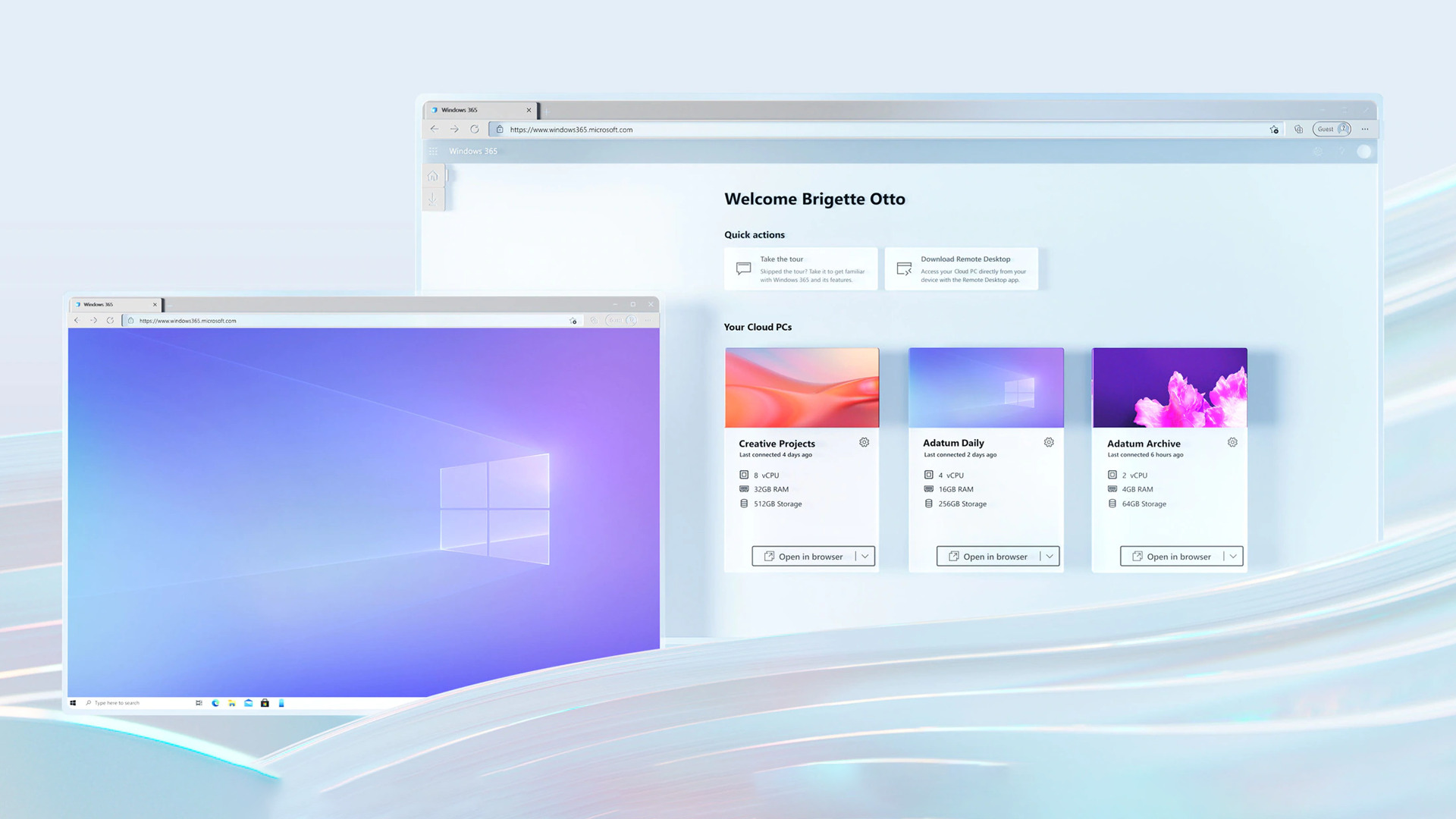The height and width of the screenshot is (819, 1456).
Task: Open settings gear for Creative Projects
Action: (864, 442)
